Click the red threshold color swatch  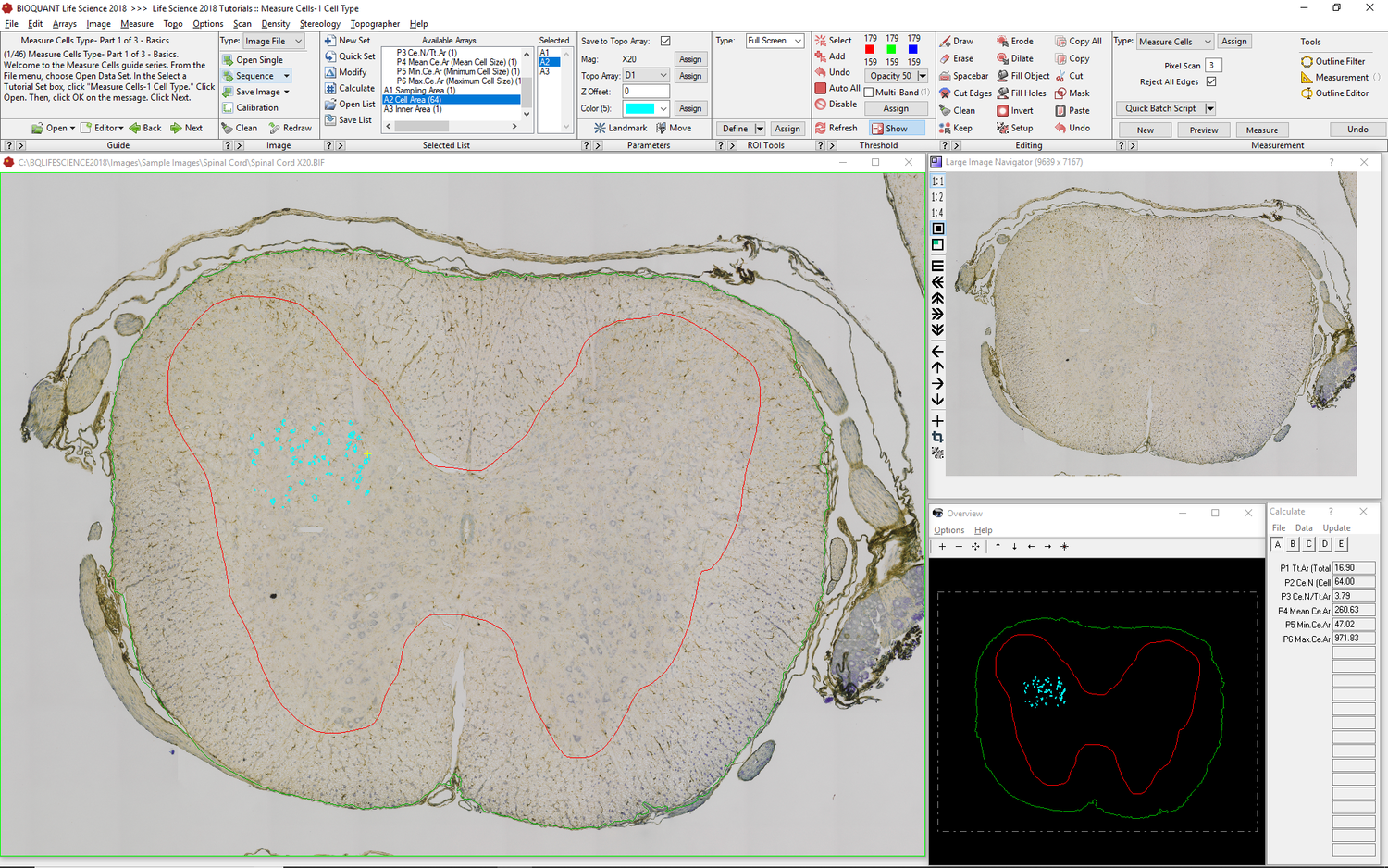click(x=870, y=50)
